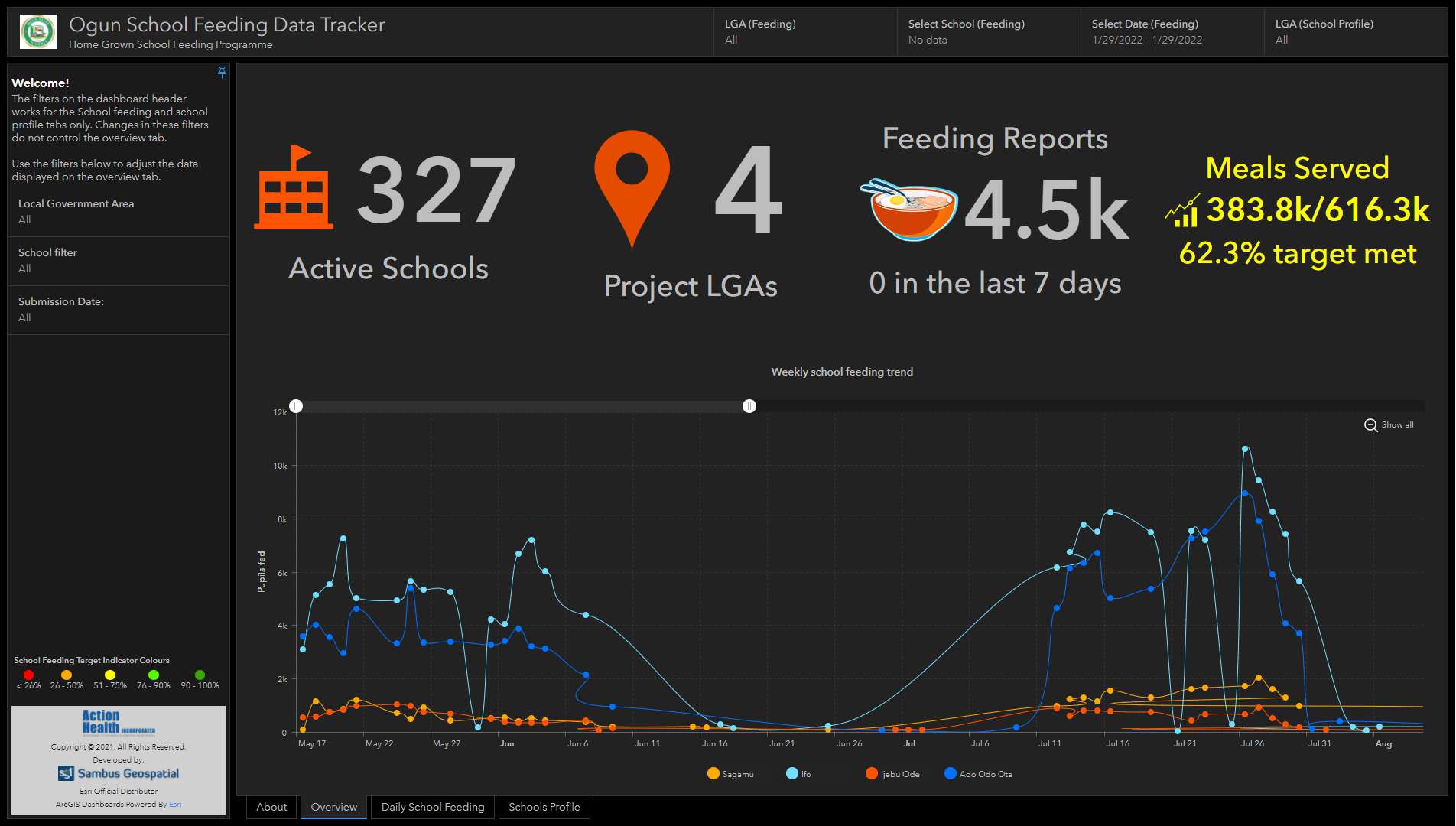Screen dimensions: 1456x826
Task: Switch to the Daily School Feeding tab
Action: tap(432, 807)
